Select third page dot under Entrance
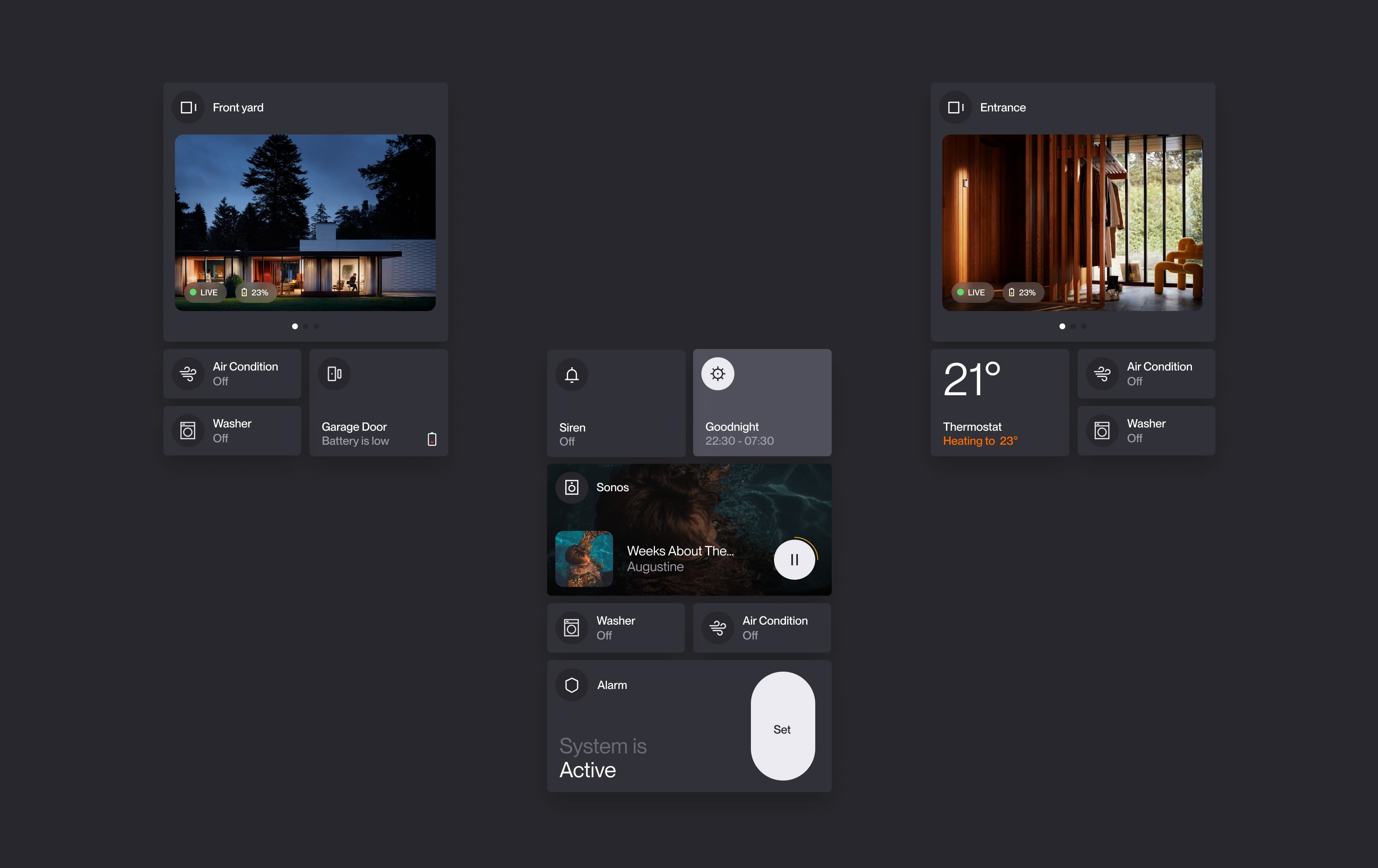 click(x=1083, y=326)
